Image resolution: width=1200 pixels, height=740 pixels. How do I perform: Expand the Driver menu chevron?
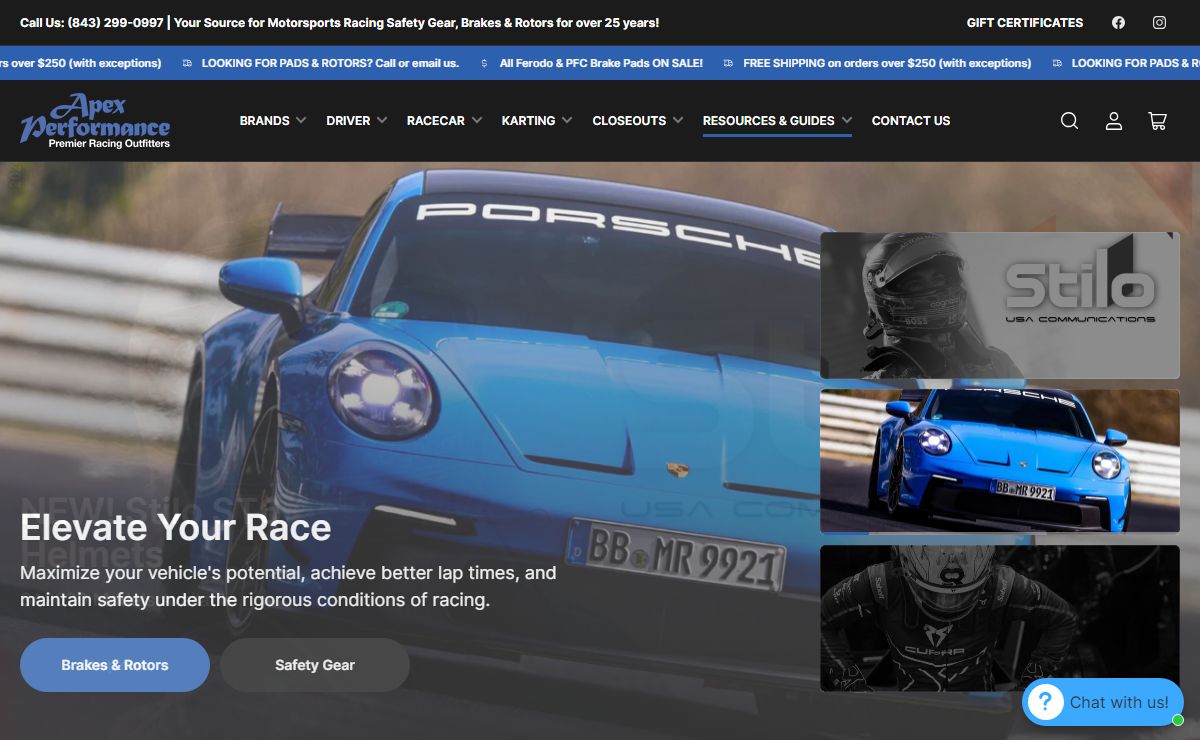(x=380, y=120)
